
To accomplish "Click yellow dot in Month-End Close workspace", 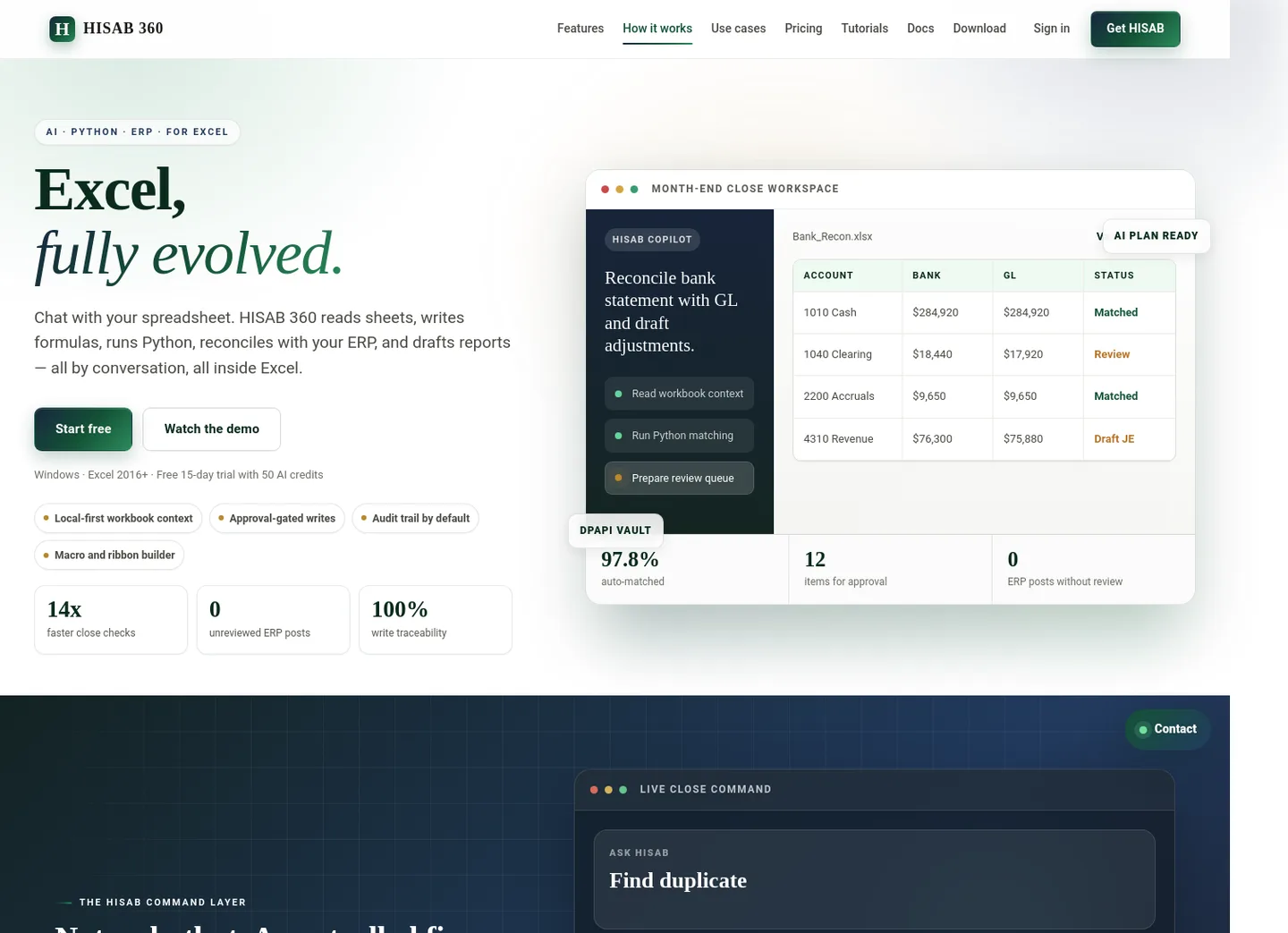I will [x=620, y=189].
